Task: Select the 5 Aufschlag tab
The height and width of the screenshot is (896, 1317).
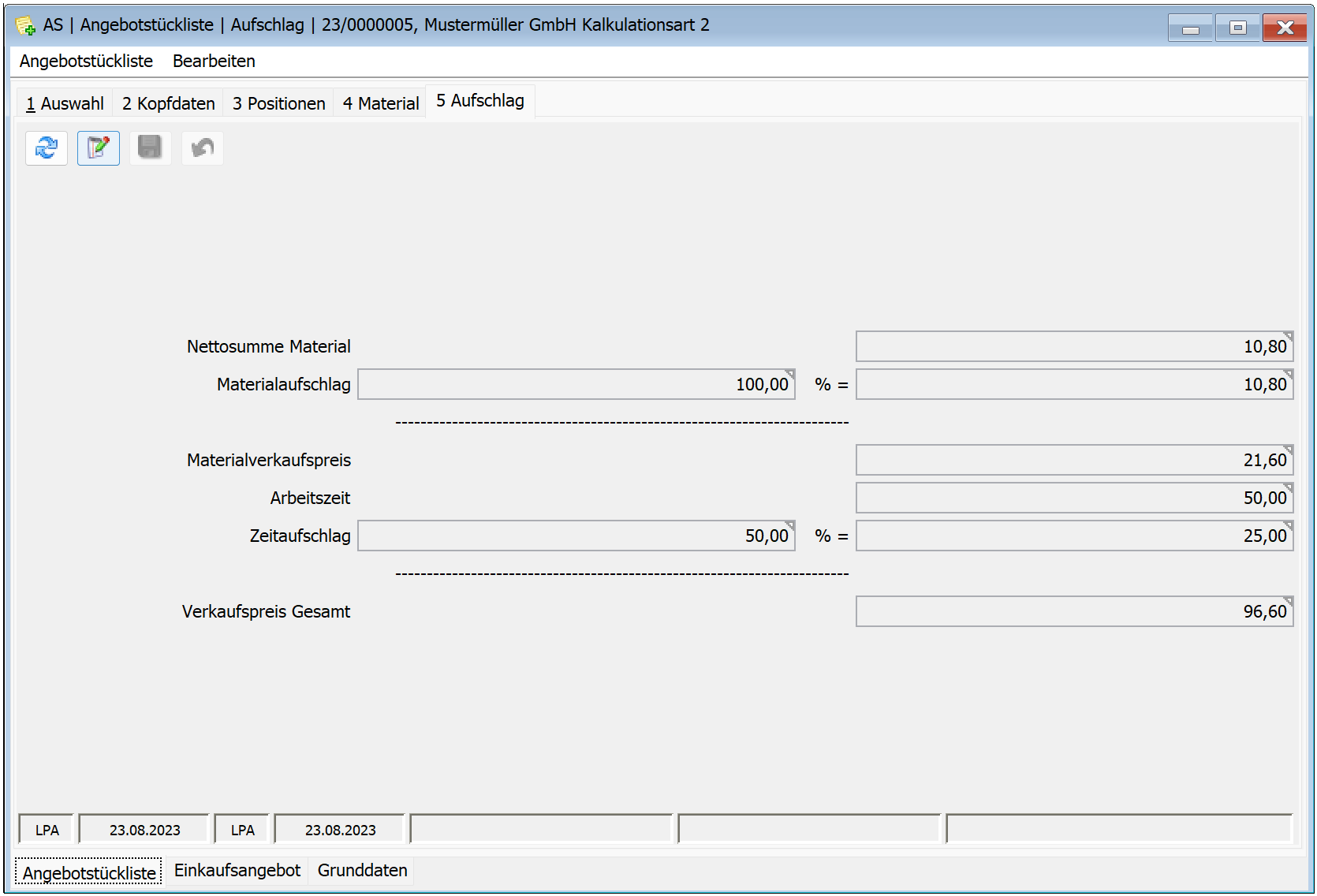Action: click(479, 101)
